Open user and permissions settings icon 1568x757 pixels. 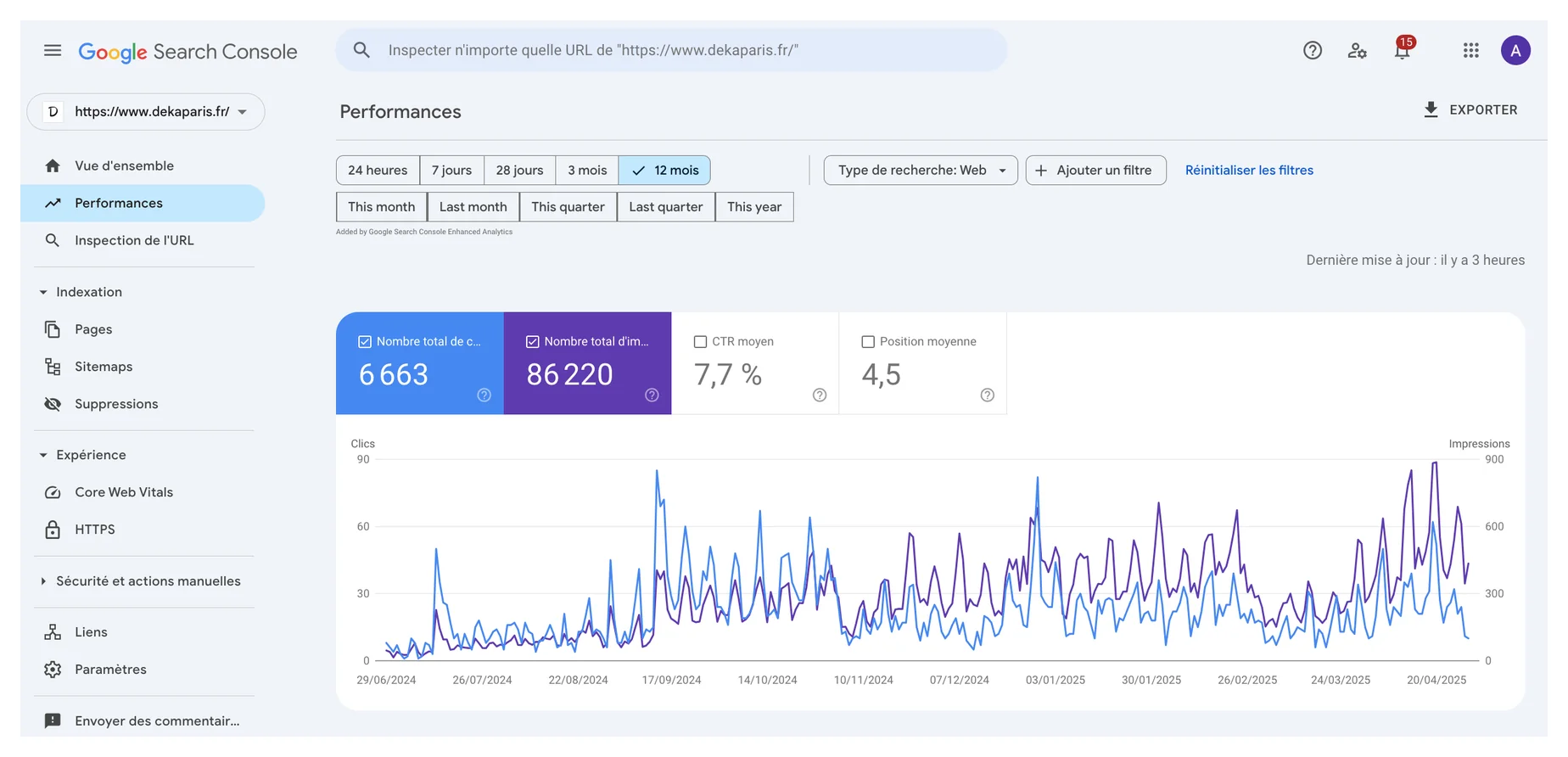(x=1358, y=51)
